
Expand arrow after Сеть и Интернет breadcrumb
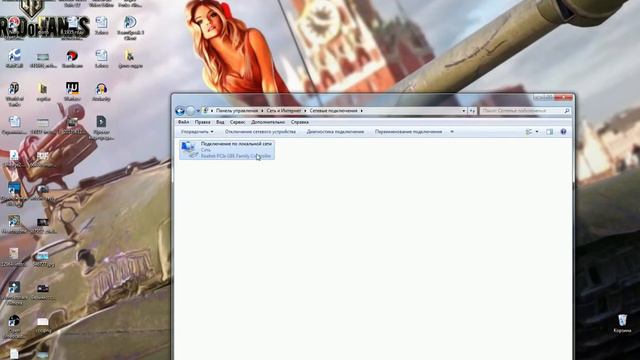tap(305, 111)
